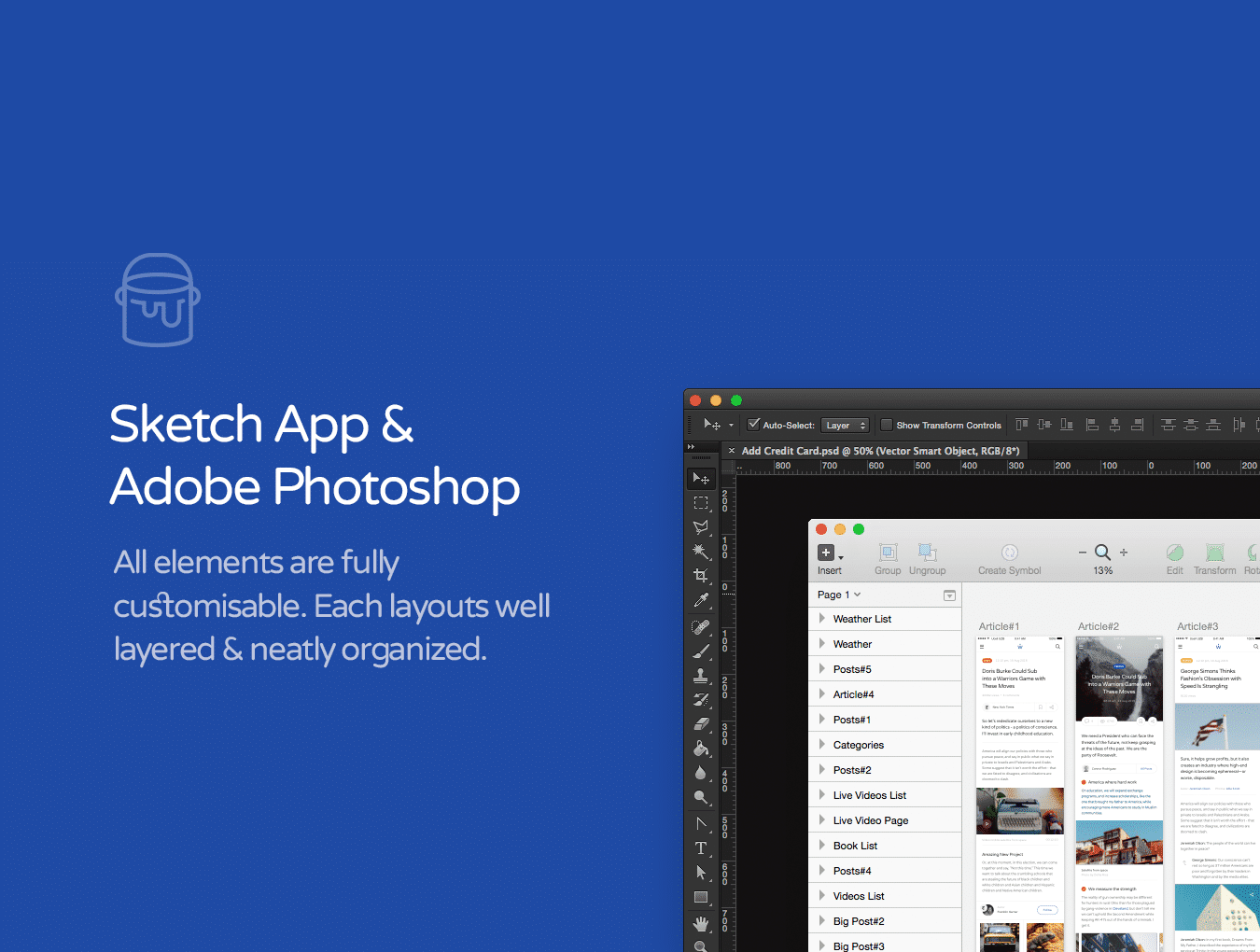
Task: Select the Crop tool in Photoshop toolbar
Action: tap(701, 576)
